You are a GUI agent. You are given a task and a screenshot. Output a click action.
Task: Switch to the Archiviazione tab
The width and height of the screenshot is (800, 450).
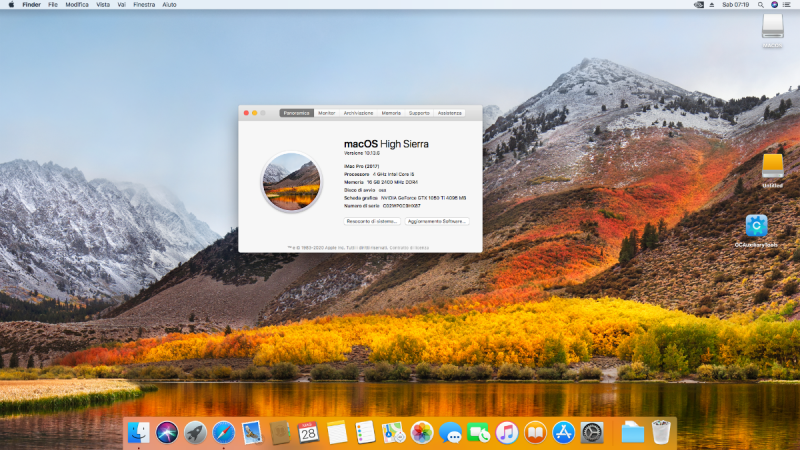click(358, 113)
